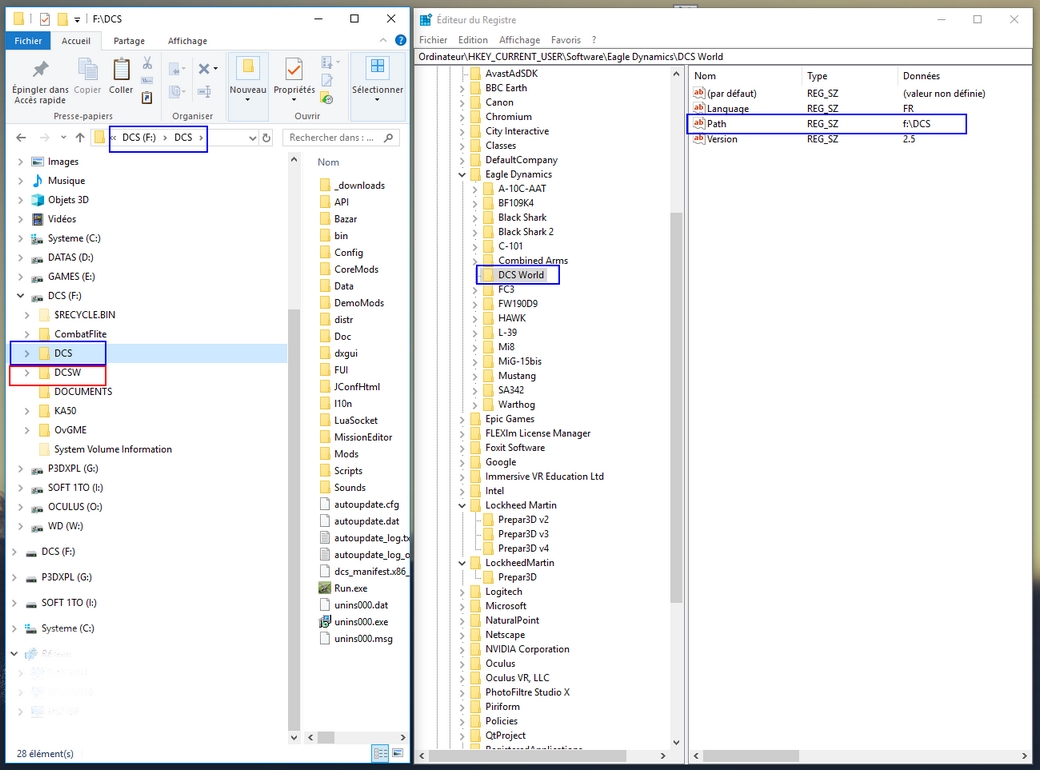Select the Prepar3D v4 registry key
The height and width of the screenshot is (770, 1040).
coord(523,548)
